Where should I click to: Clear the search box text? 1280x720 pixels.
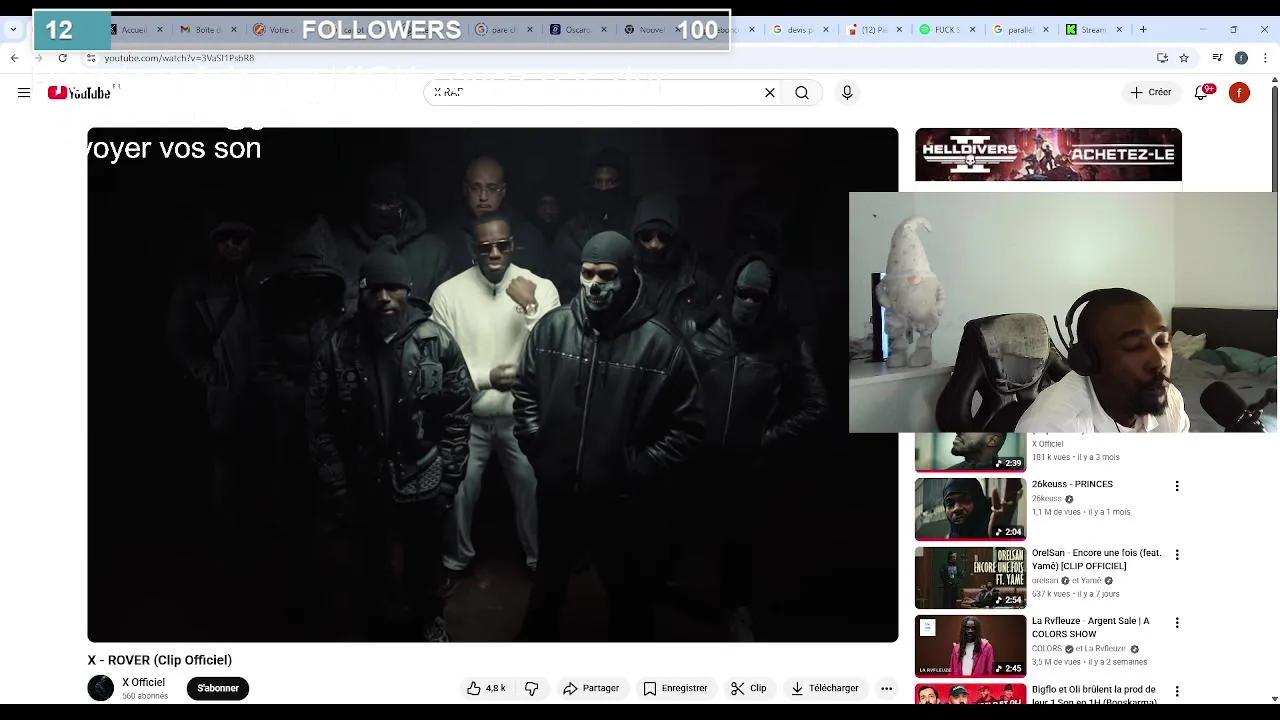[770, 93]
